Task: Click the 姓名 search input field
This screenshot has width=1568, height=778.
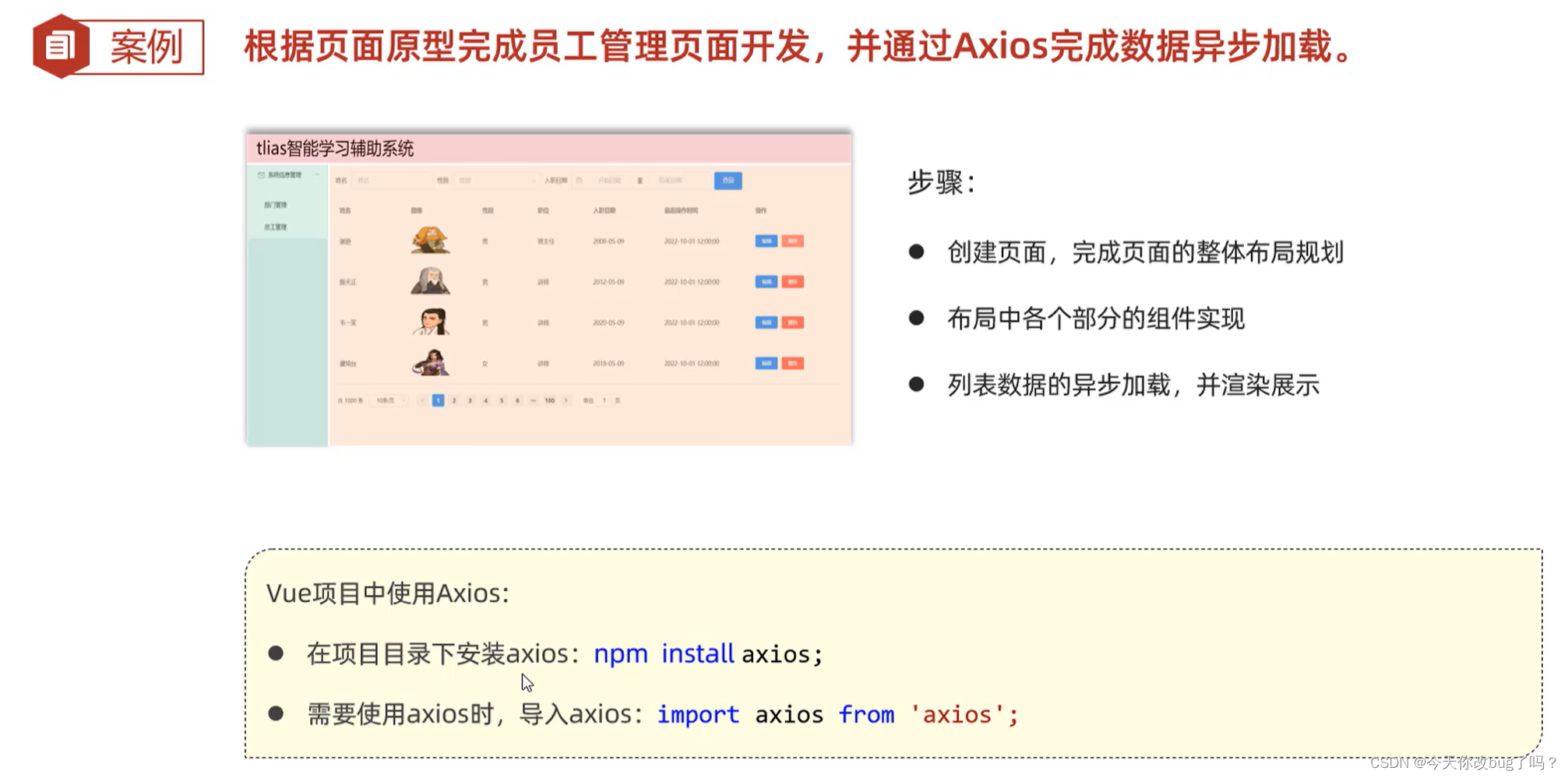Action: (392, 181)
